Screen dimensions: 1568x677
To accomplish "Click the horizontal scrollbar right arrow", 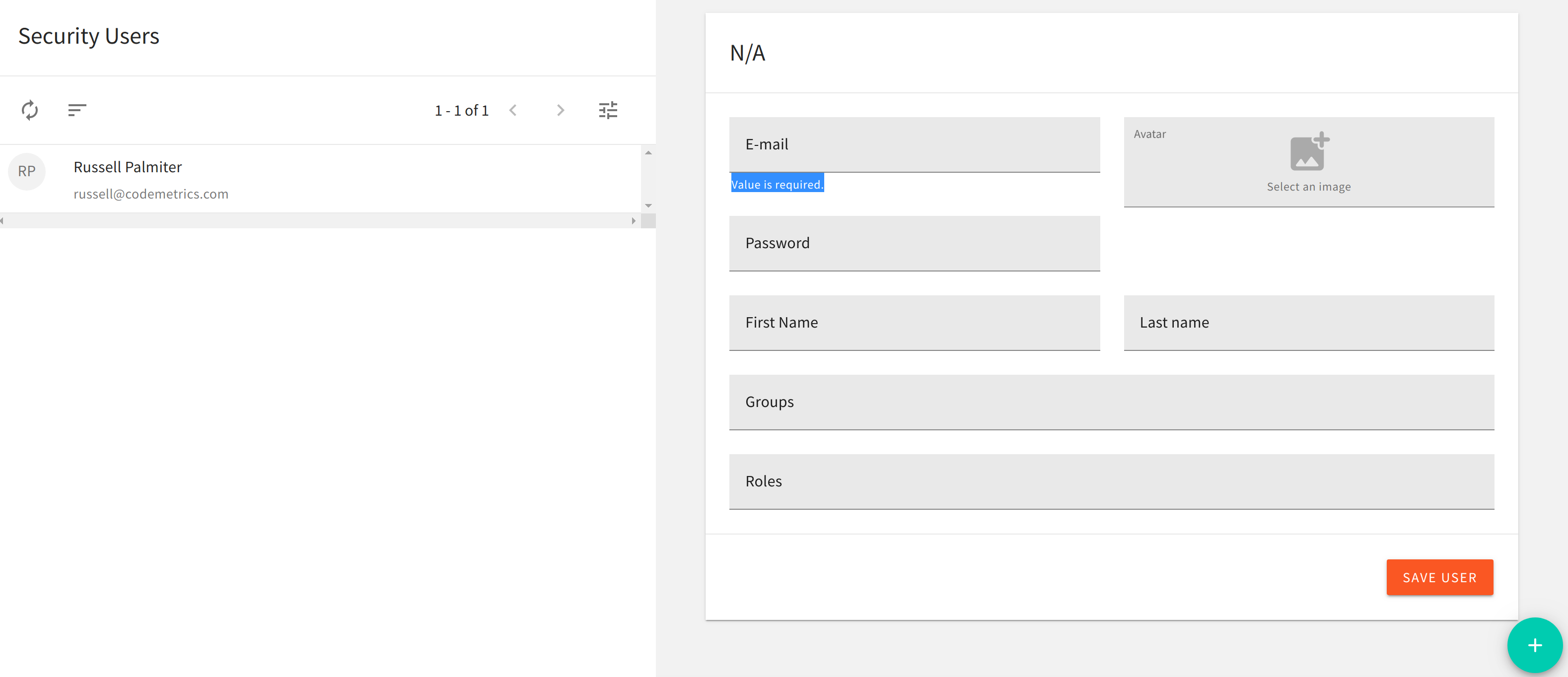I will (633, 221).
